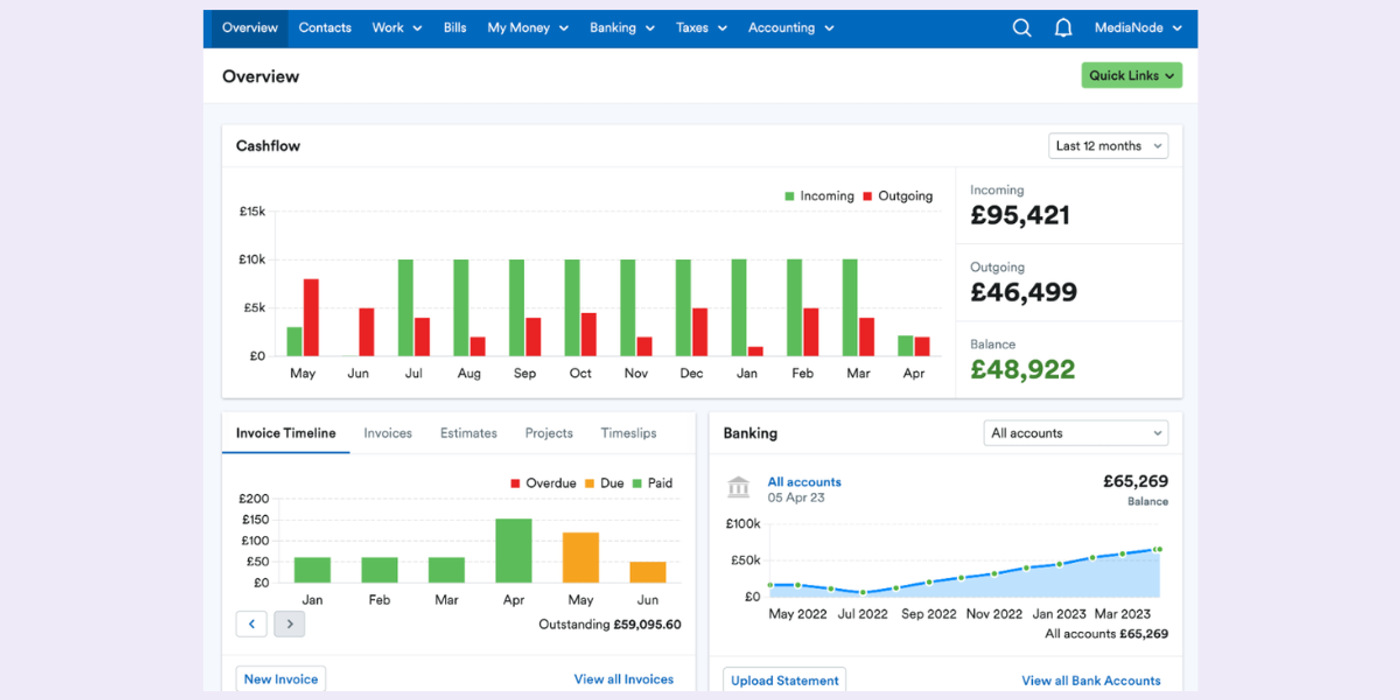Image resolution: width=1400 pixels, height=700 pixels.
Task: Click the bank building icon in Banking panel
Action: click(738, 487)
